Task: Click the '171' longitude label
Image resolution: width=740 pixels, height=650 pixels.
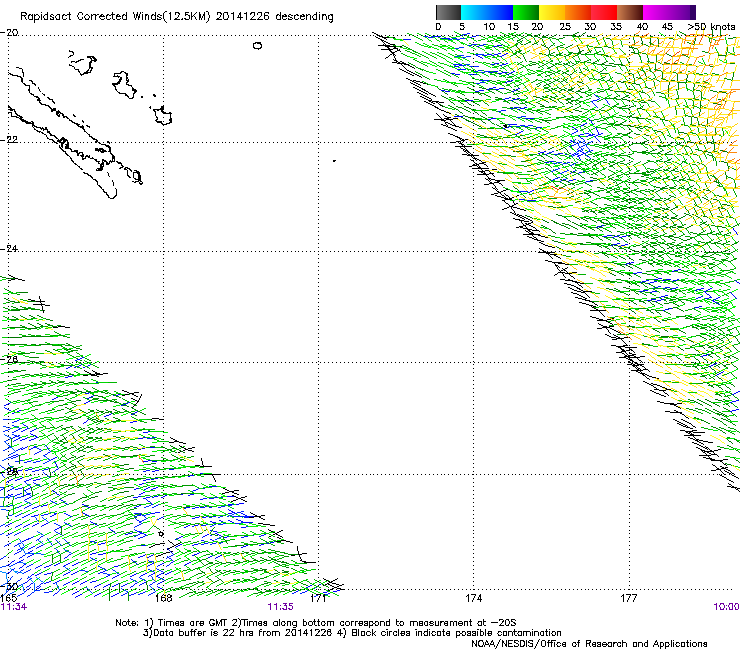Action: point(318,598)
